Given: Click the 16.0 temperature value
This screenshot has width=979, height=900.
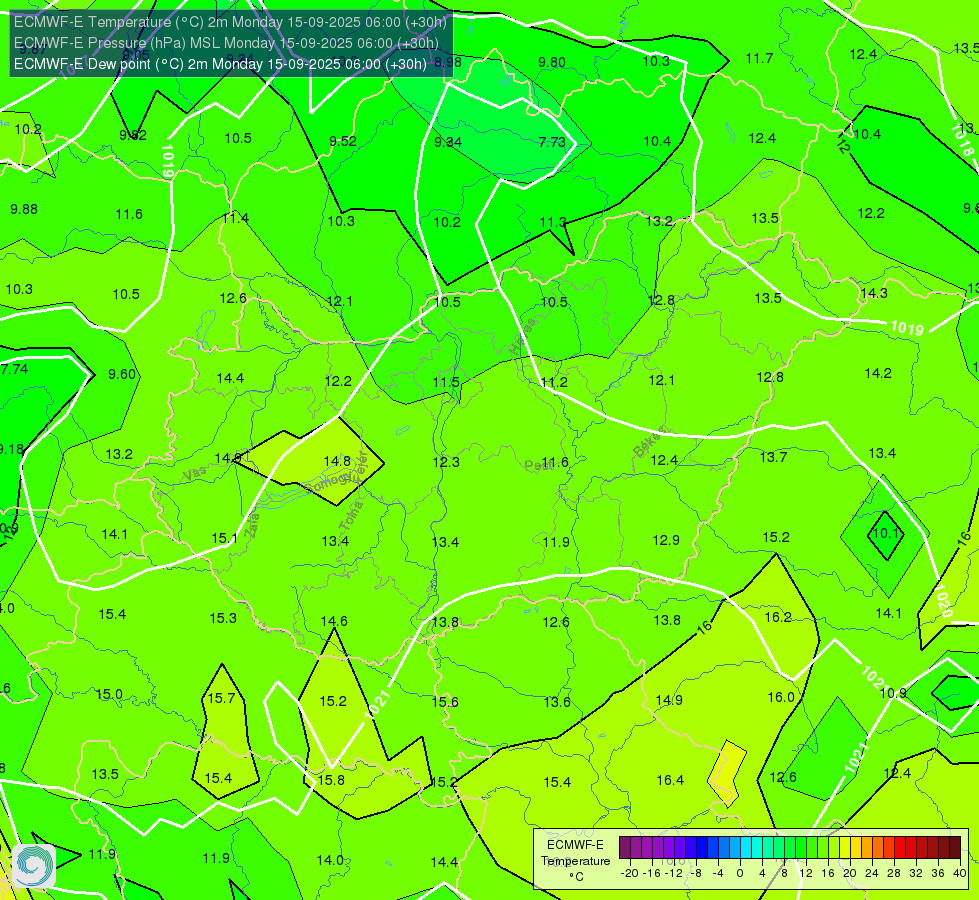Looking at the screenshot, I should coord(780,697).
